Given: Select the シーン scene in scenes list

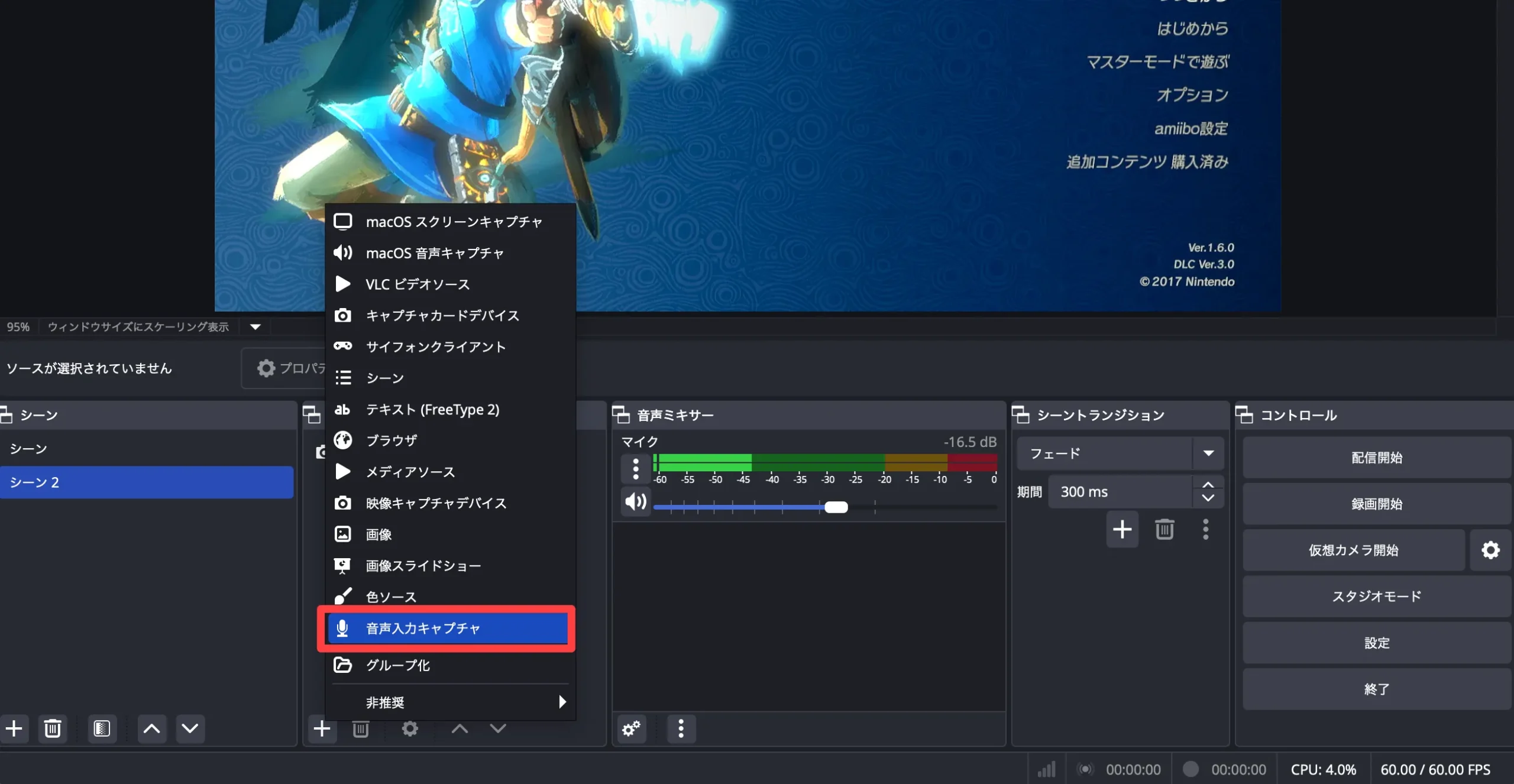Looking at the screenshot, I should [147, 449].
